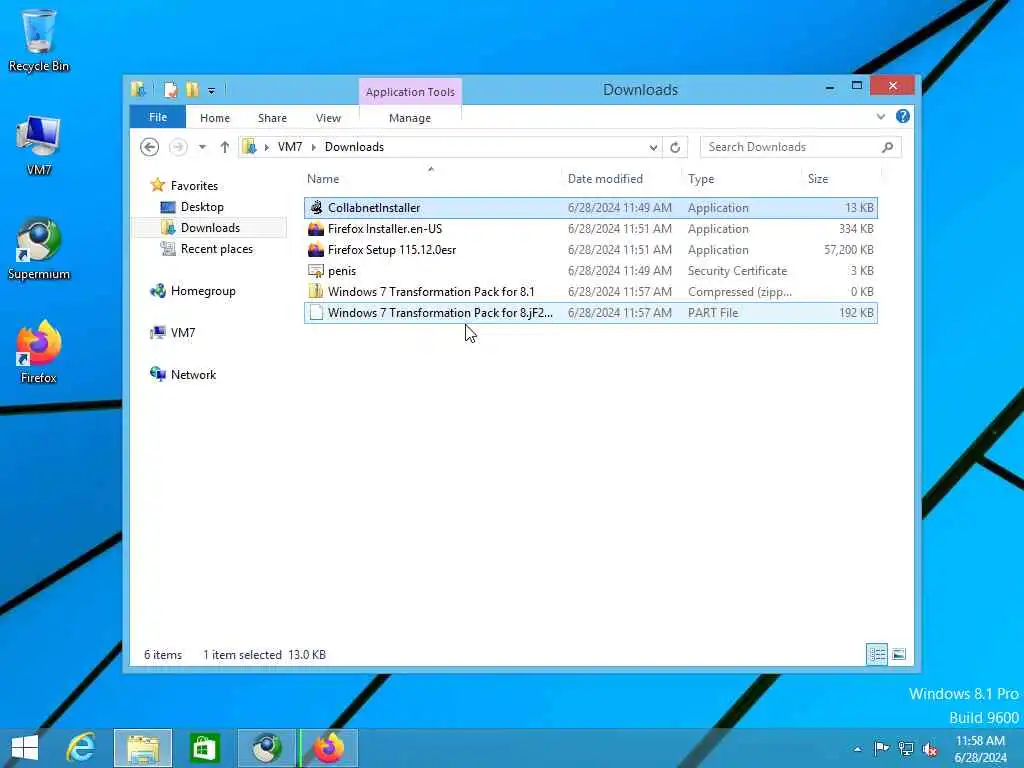Open the Action Center flag icon
The image size is (1024, 768).
point(881,748)
